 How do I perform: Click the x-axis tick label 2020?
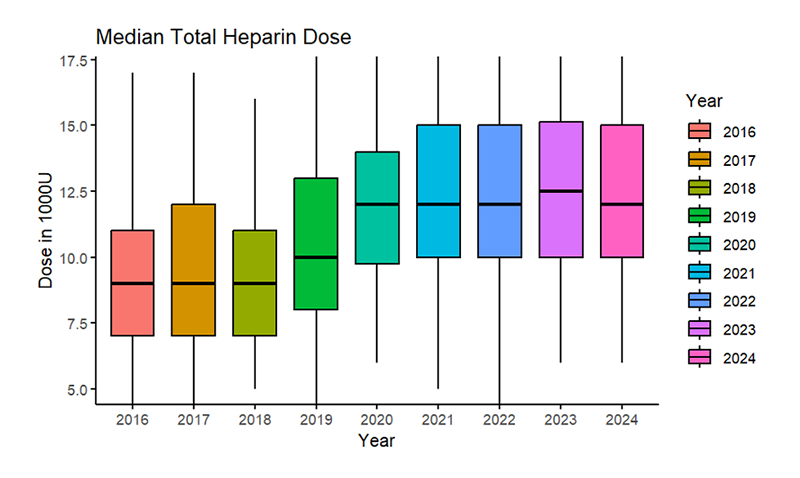click(x=377, y=420)
